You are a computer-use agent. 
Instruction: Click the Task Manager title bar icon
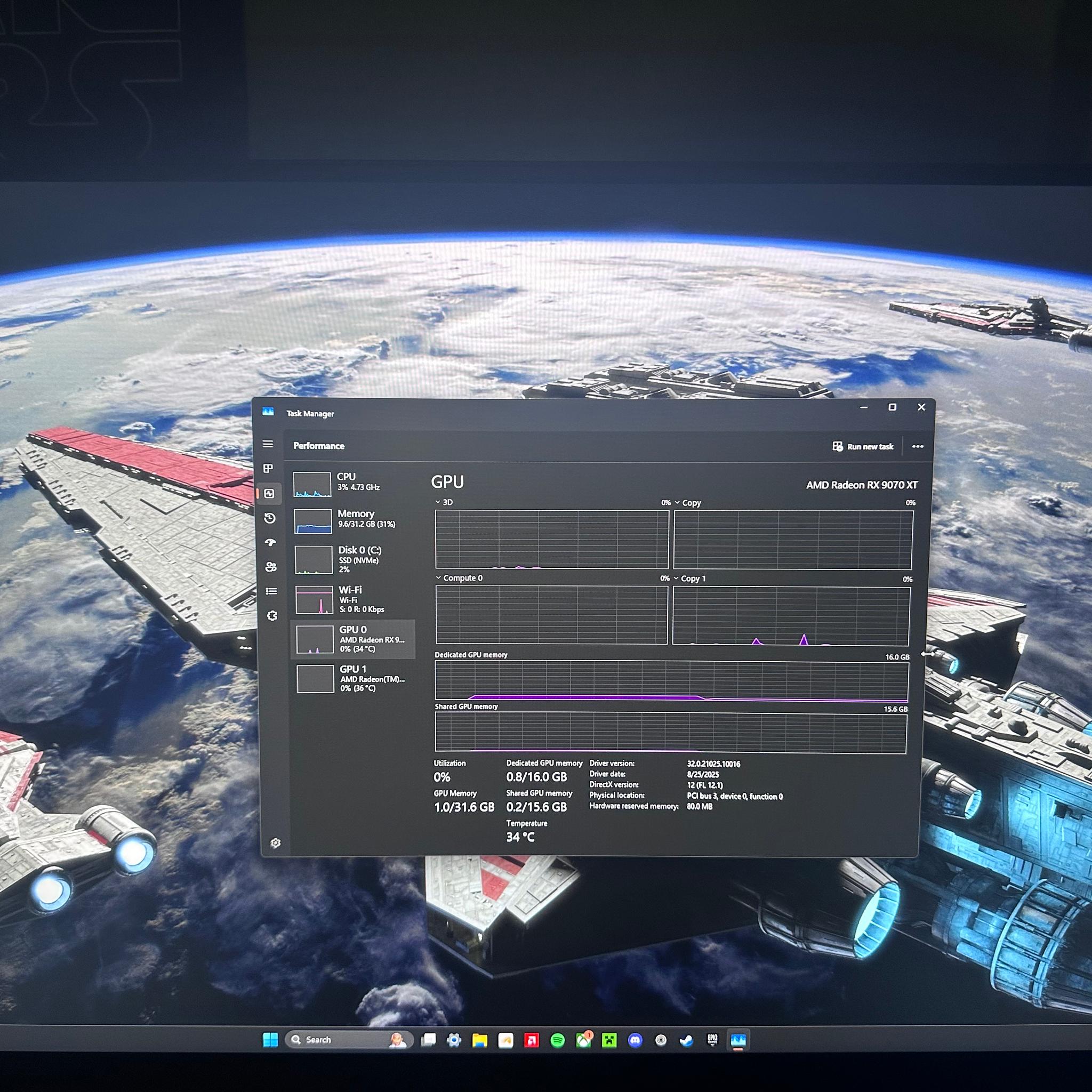coord(268,412)
